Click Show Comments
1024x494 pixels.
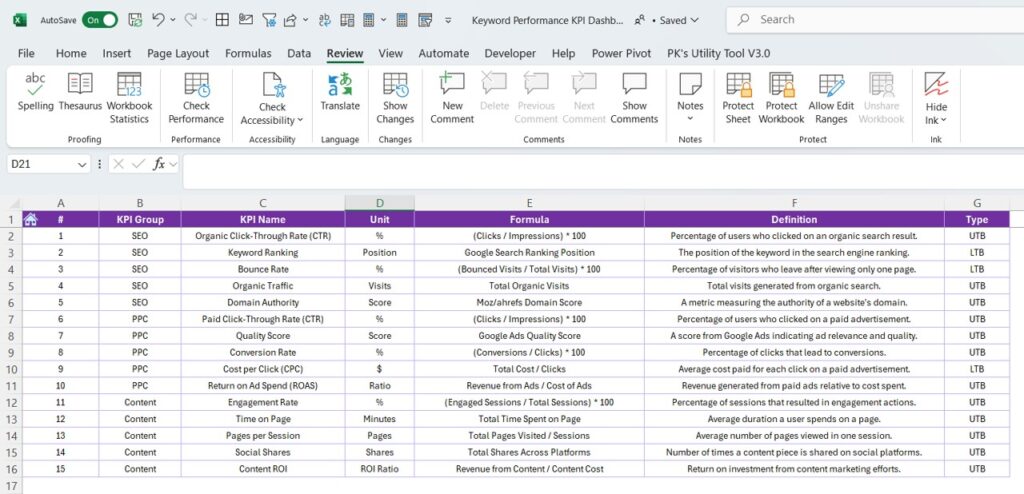pyautogui.click(x=634, y=99)
